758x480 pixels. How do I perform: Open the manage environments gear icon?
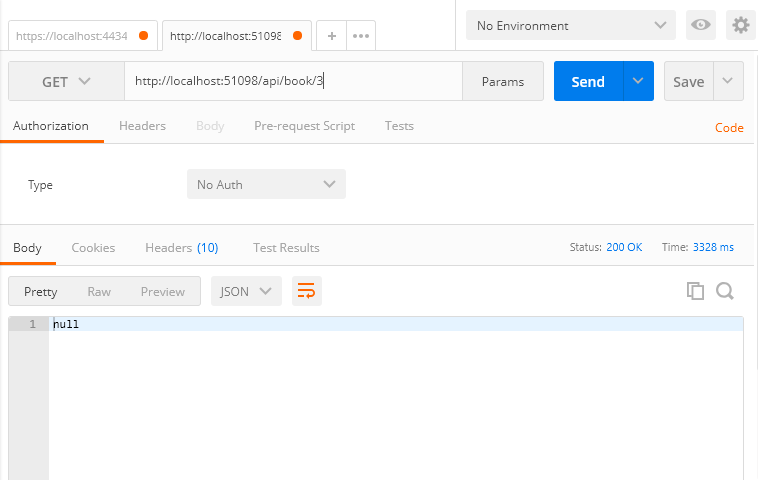740,25
